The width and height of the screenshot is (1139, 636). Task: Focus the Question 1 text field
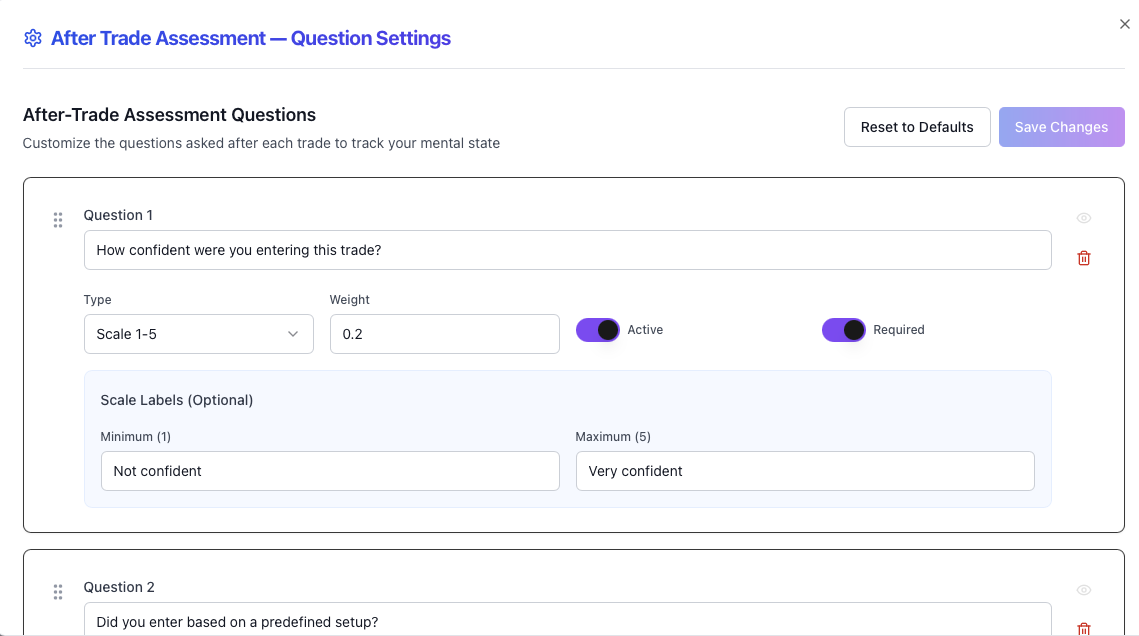[x=567, y=250]
